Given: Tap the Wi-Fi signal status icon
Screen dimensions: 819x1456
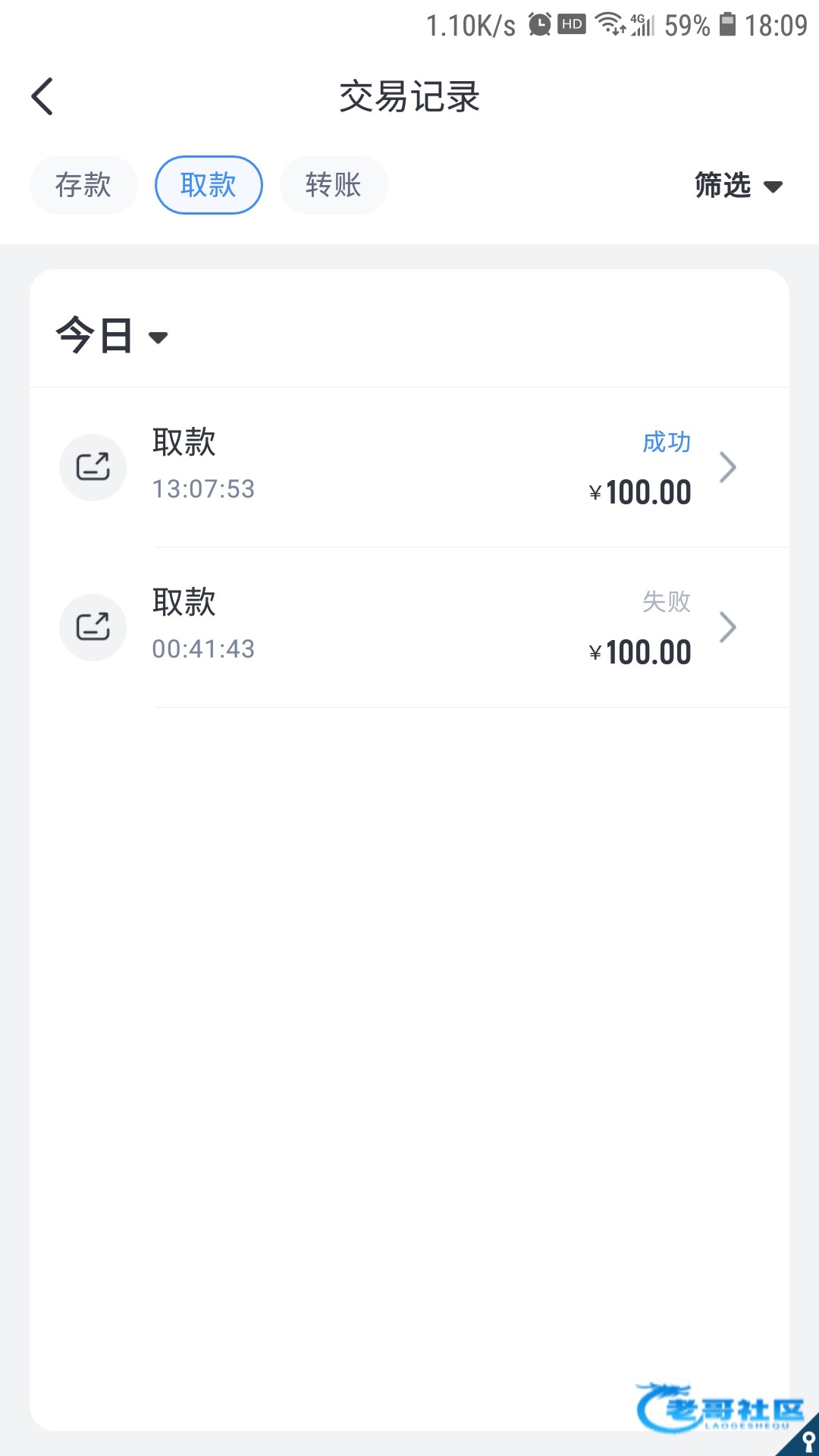Looking at the screenshot, I should point(610,24).
